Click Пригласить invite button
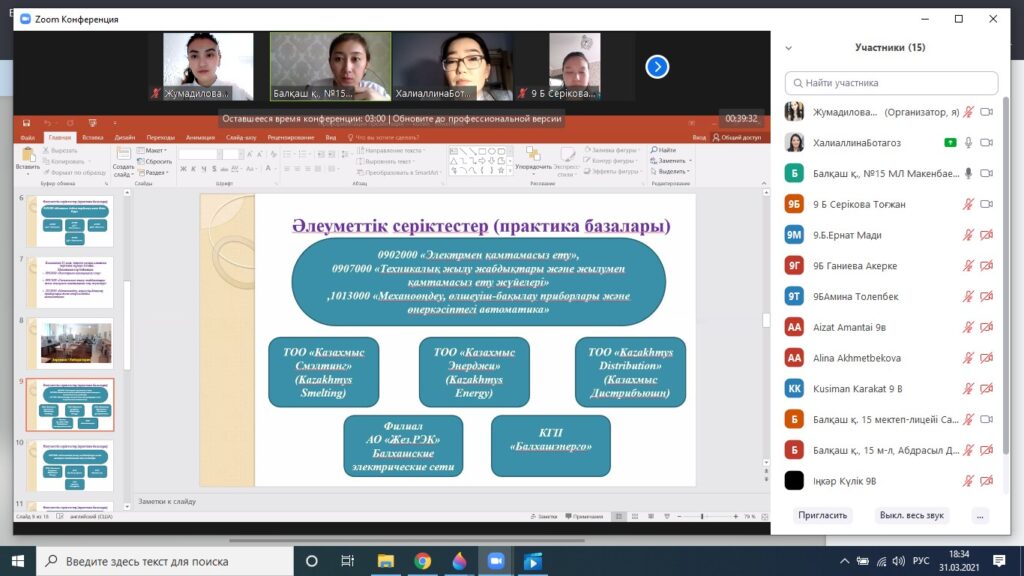 click(x=822, y=515)
